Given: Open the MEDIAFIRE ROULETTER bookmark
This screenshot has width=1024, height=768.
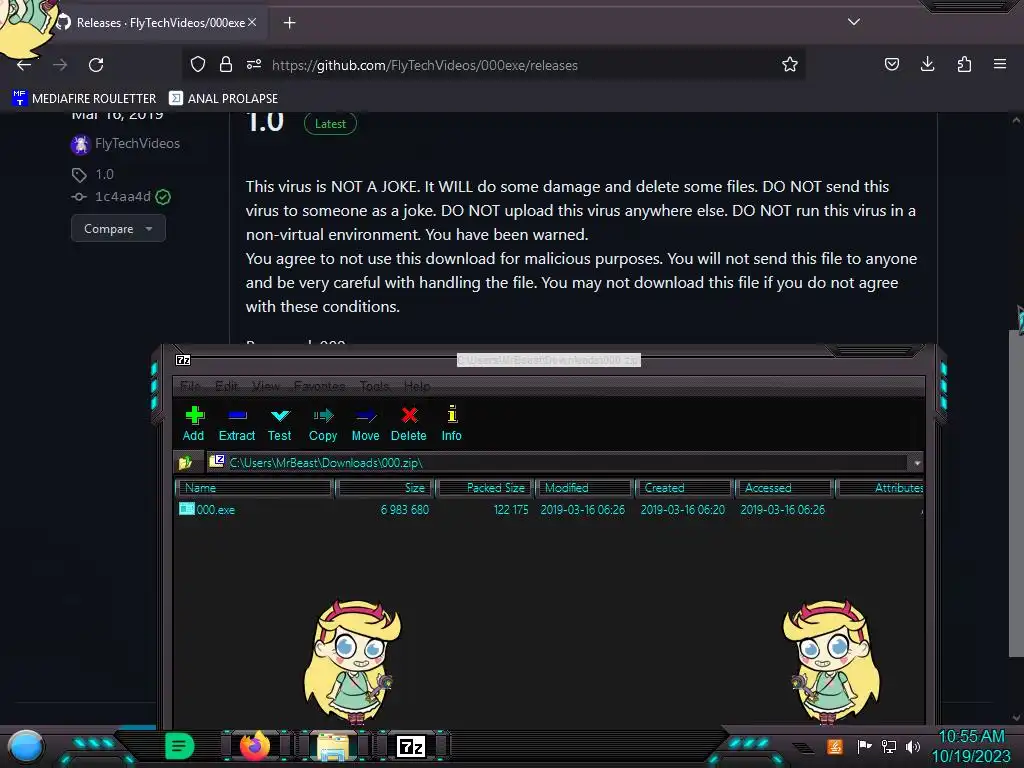Looking at the screenshot, I should click(84, 99).
